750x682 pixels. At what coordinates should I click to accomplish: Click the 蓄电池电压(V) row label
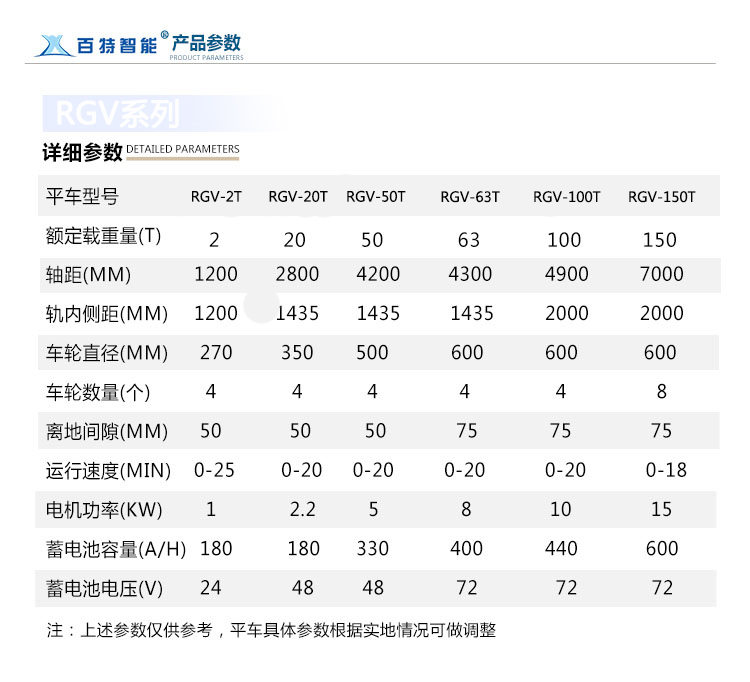pyautogui.click(x=105, y=589)
